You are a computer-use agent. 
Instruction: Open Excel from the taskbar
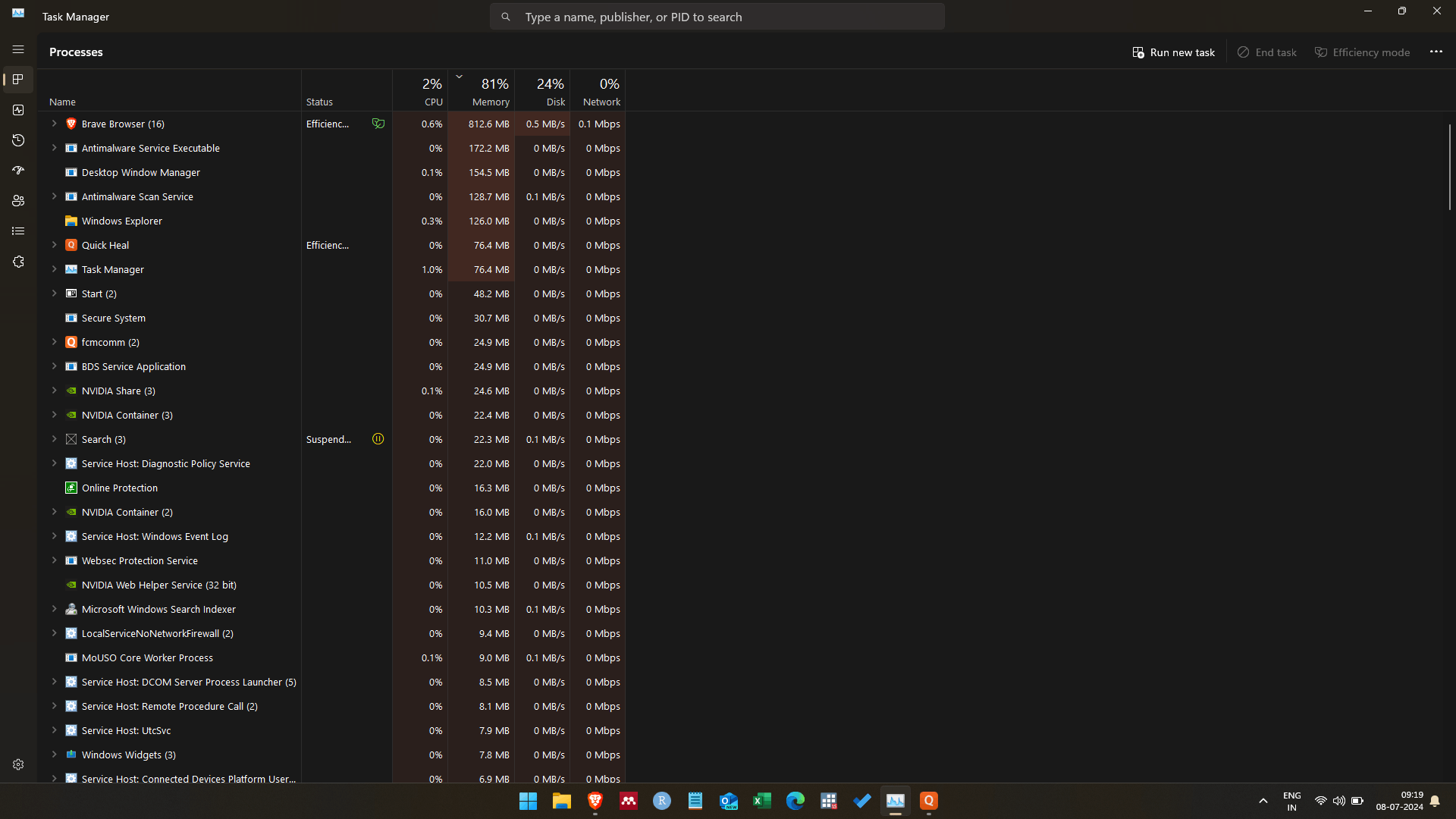(762, 801)
